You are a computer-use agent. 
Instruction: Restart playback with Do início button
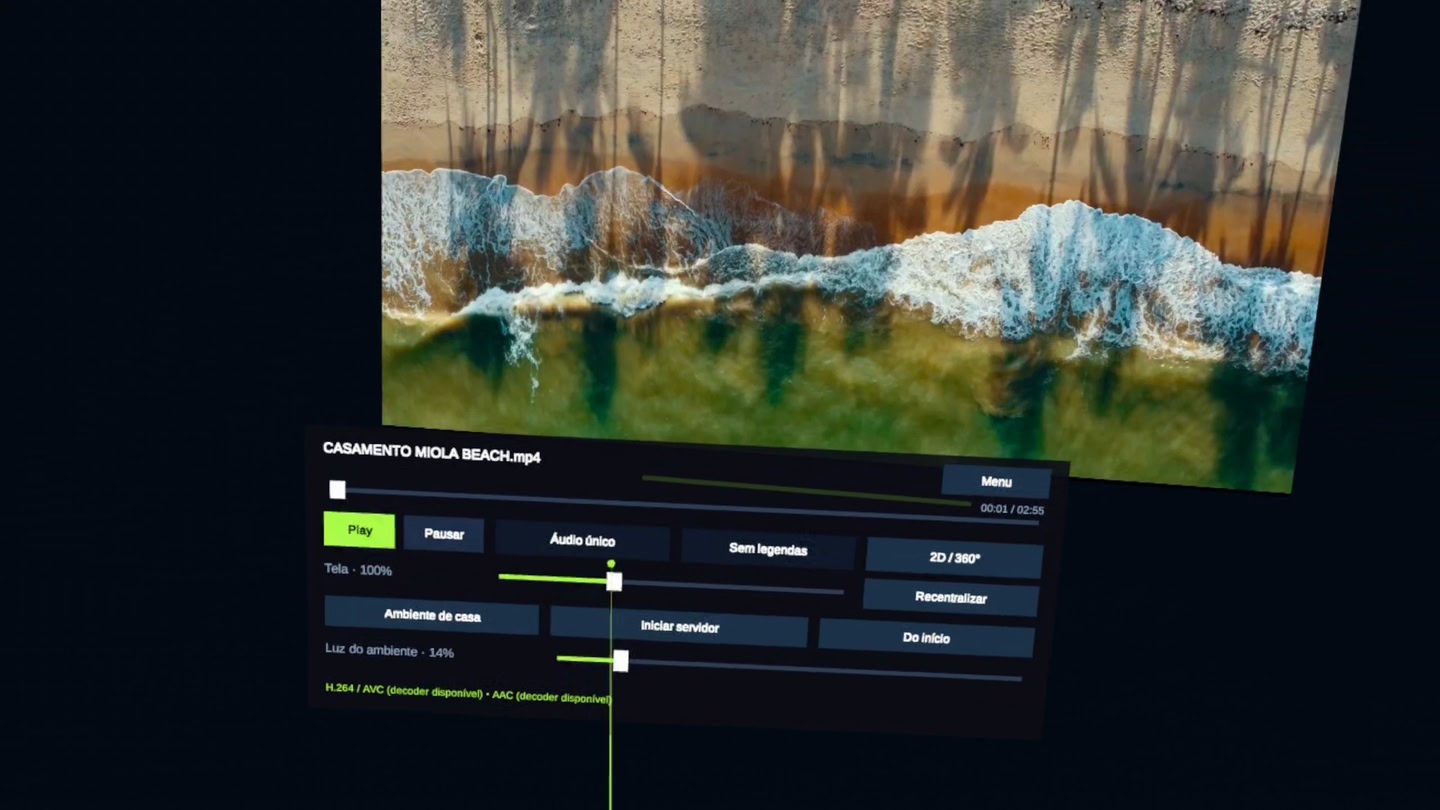(x=926, y=637)
